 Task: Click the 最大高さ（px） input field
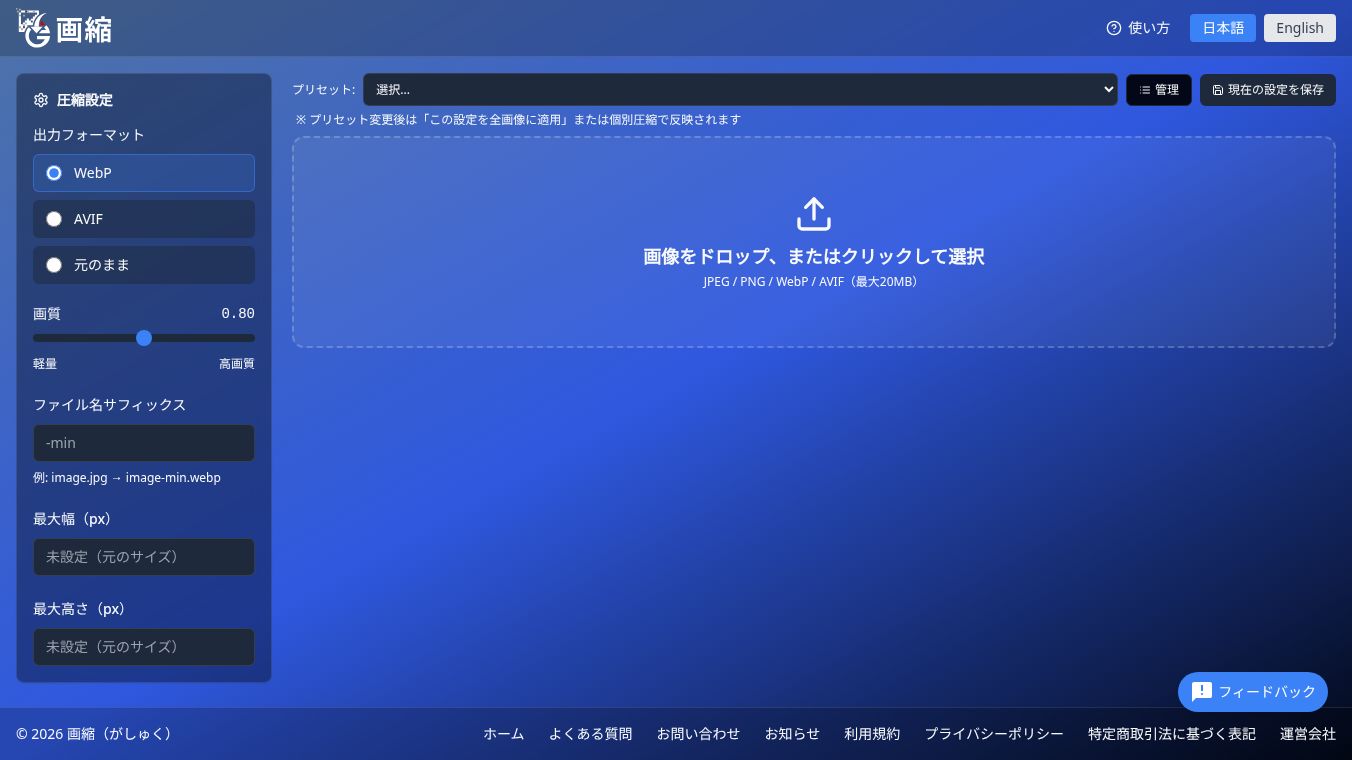coord(144,647)
